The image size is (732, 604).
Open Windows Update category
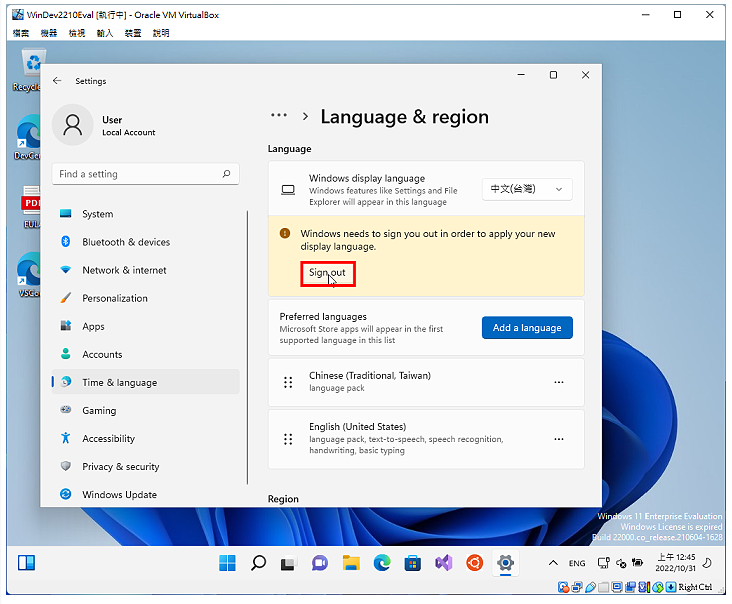[146, 494]
